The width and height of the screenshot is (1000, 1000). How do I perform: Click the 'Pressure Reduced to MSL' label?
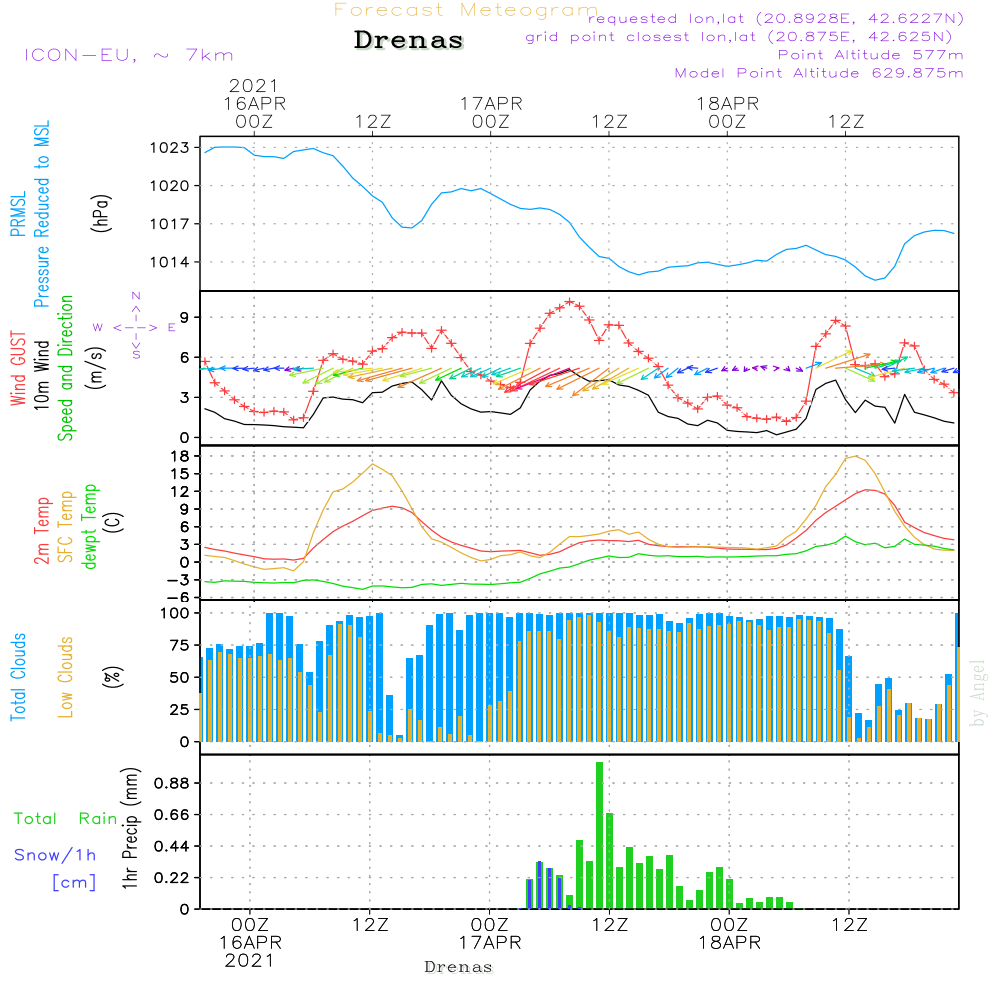tap(41, 214)
